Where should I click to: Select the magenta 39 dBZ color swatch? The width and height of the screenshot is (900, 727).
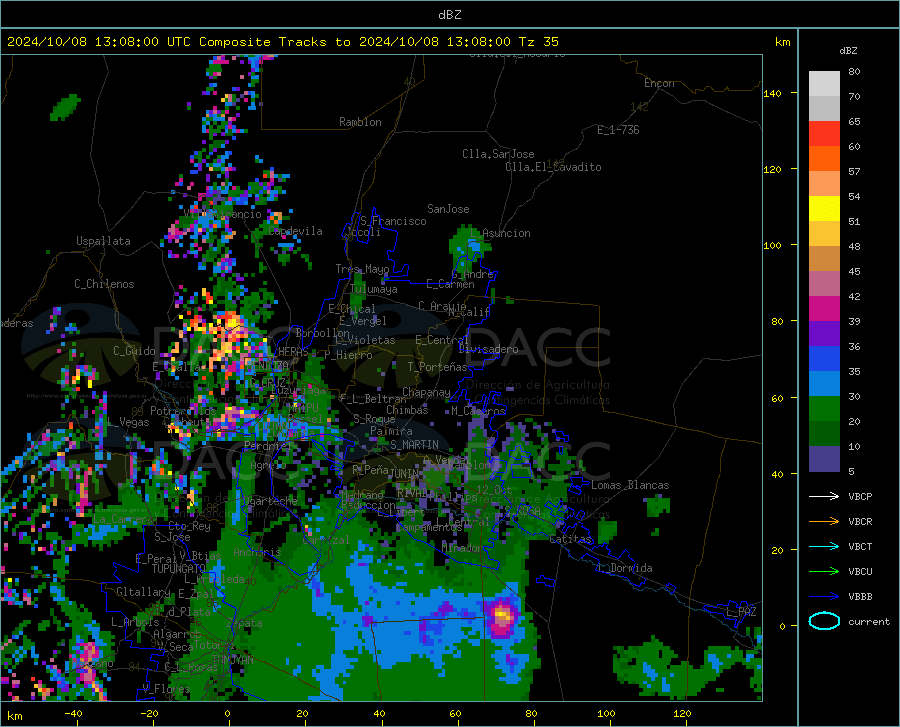[824, 309]
